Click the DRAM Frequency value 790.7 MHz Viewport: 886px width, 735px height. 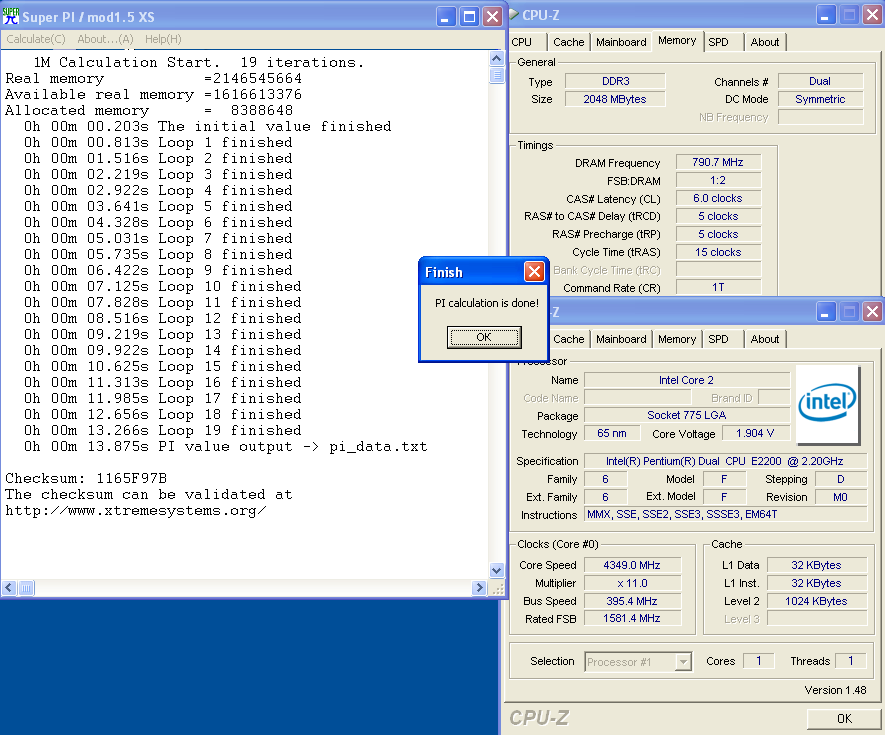718,162
